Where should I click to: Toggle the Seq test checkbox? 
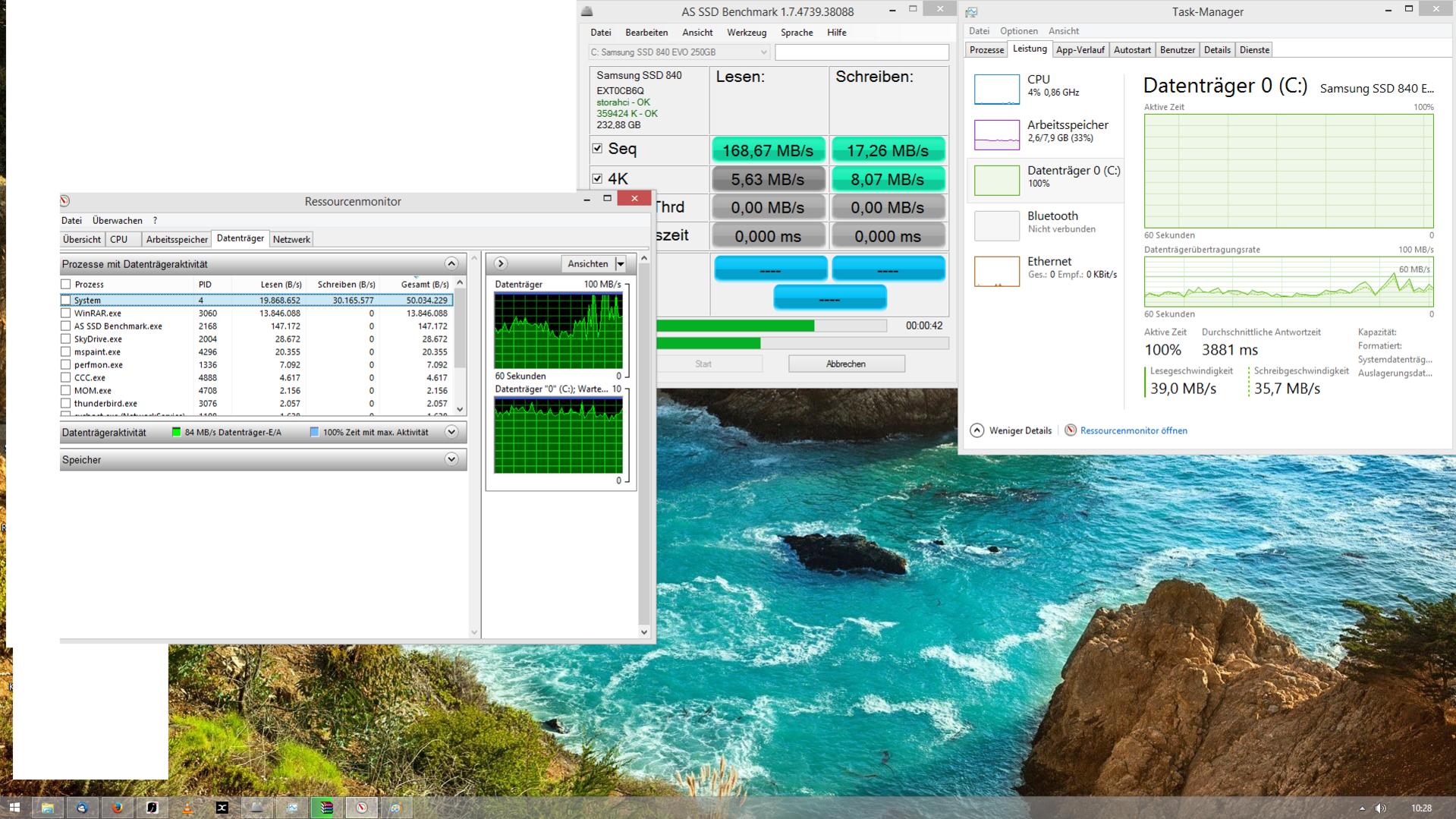pos(597,149)
